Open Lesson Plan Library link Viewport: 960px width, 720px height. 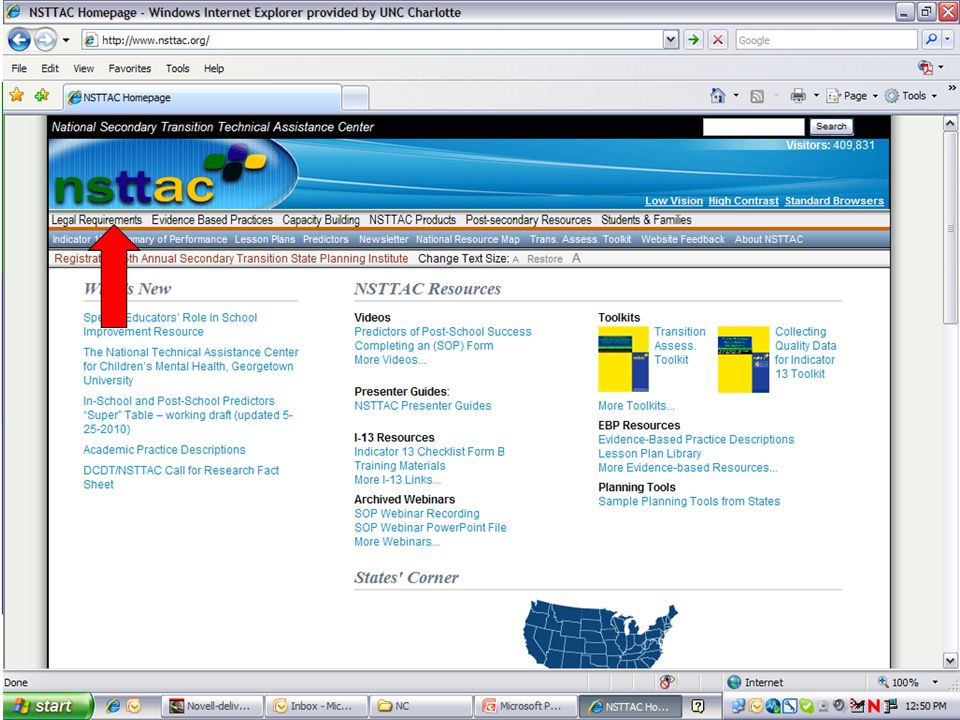tap(650, 454)
